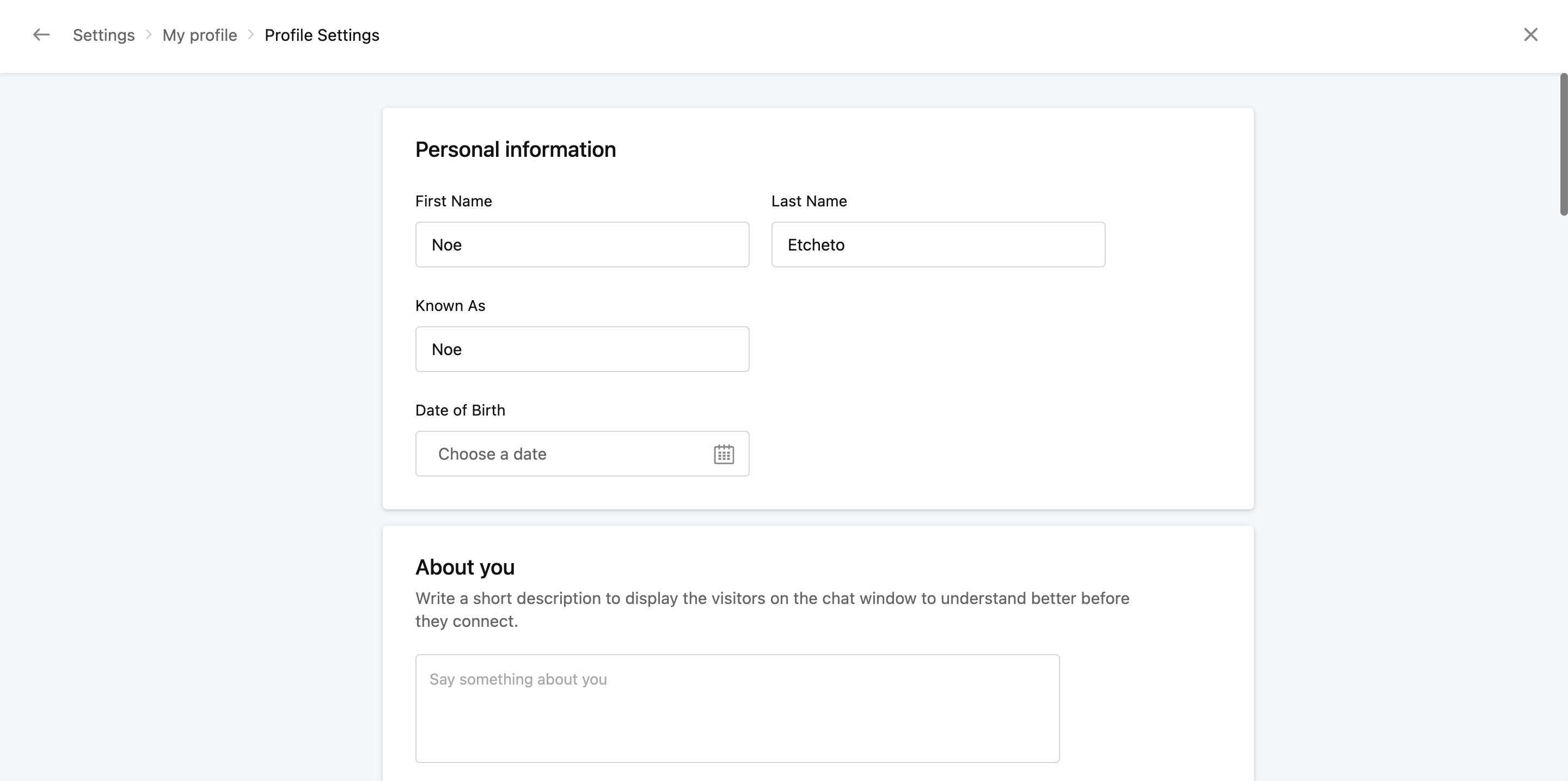The width and height of the screenshot is (1568, 781).
Task: Click the Personal information heading
Action: [515, 150]
